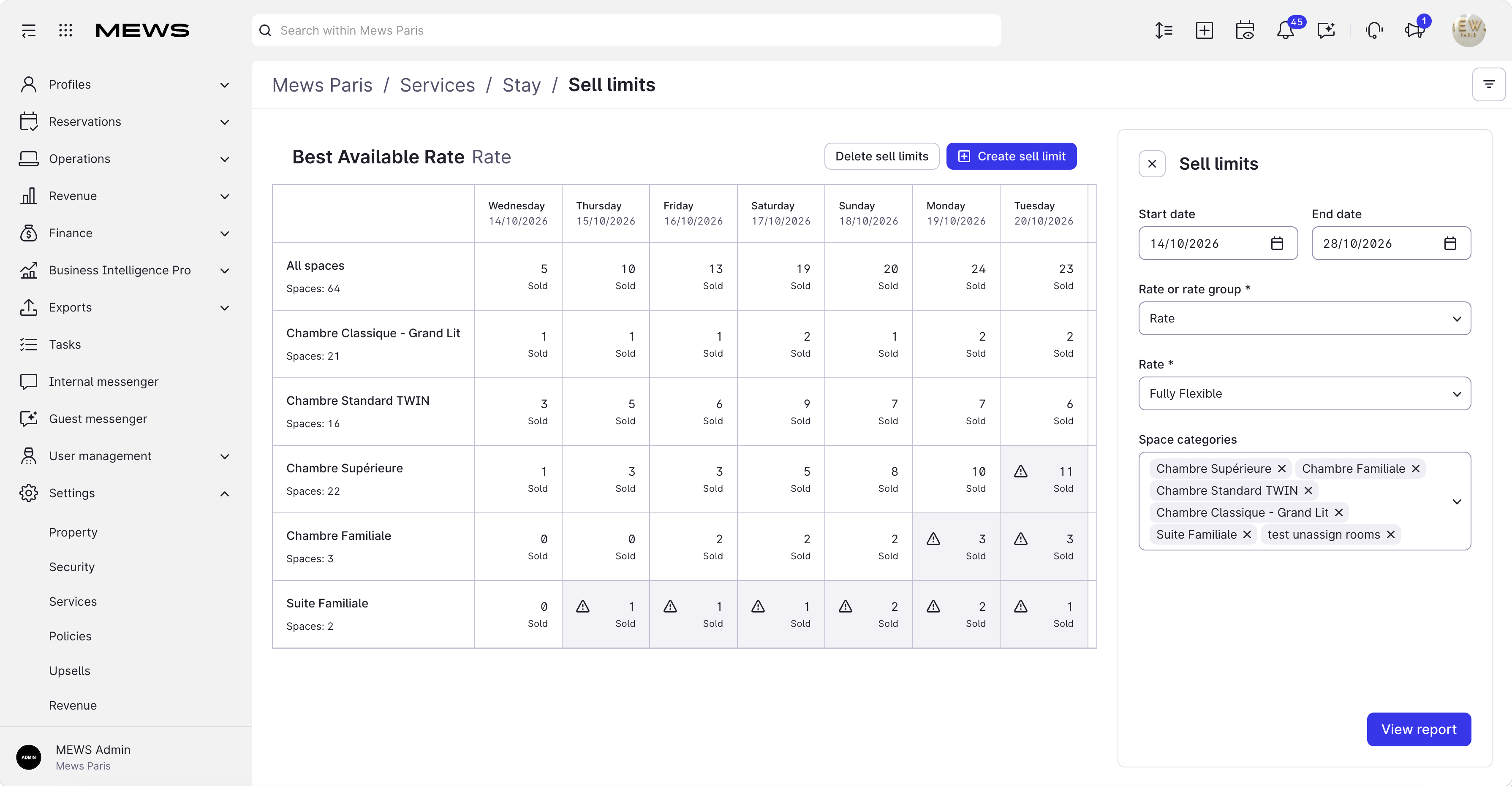Click the Start date input 14/10/2026
The width and height of the screenshot is (1512, 786).
pos(1218,244)
